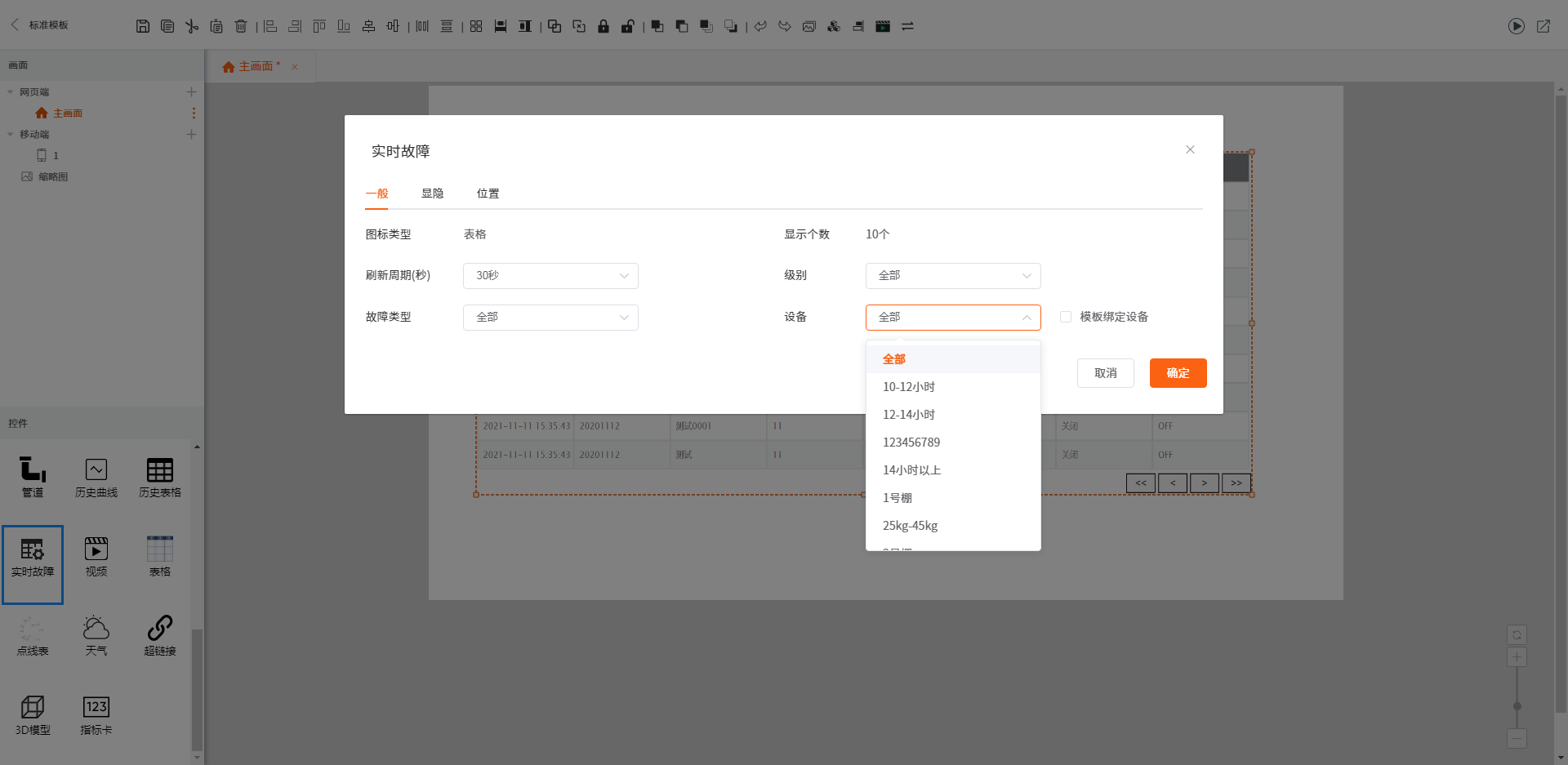Click the bring to front icon
The image size is (1568, 765).
click(657, 26)
